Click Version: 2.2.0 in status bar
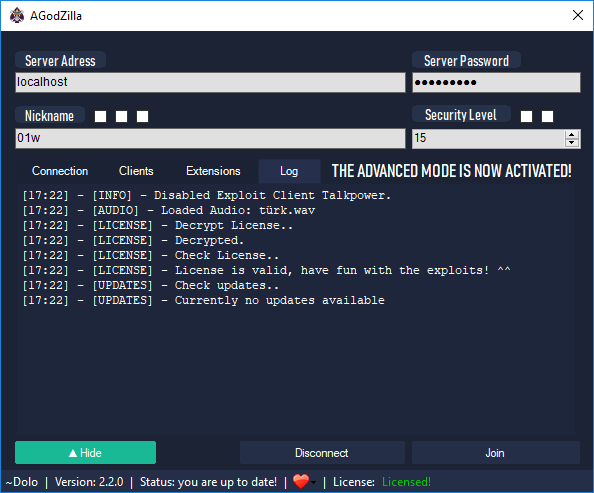594x493 pixels. click(89, 482)
